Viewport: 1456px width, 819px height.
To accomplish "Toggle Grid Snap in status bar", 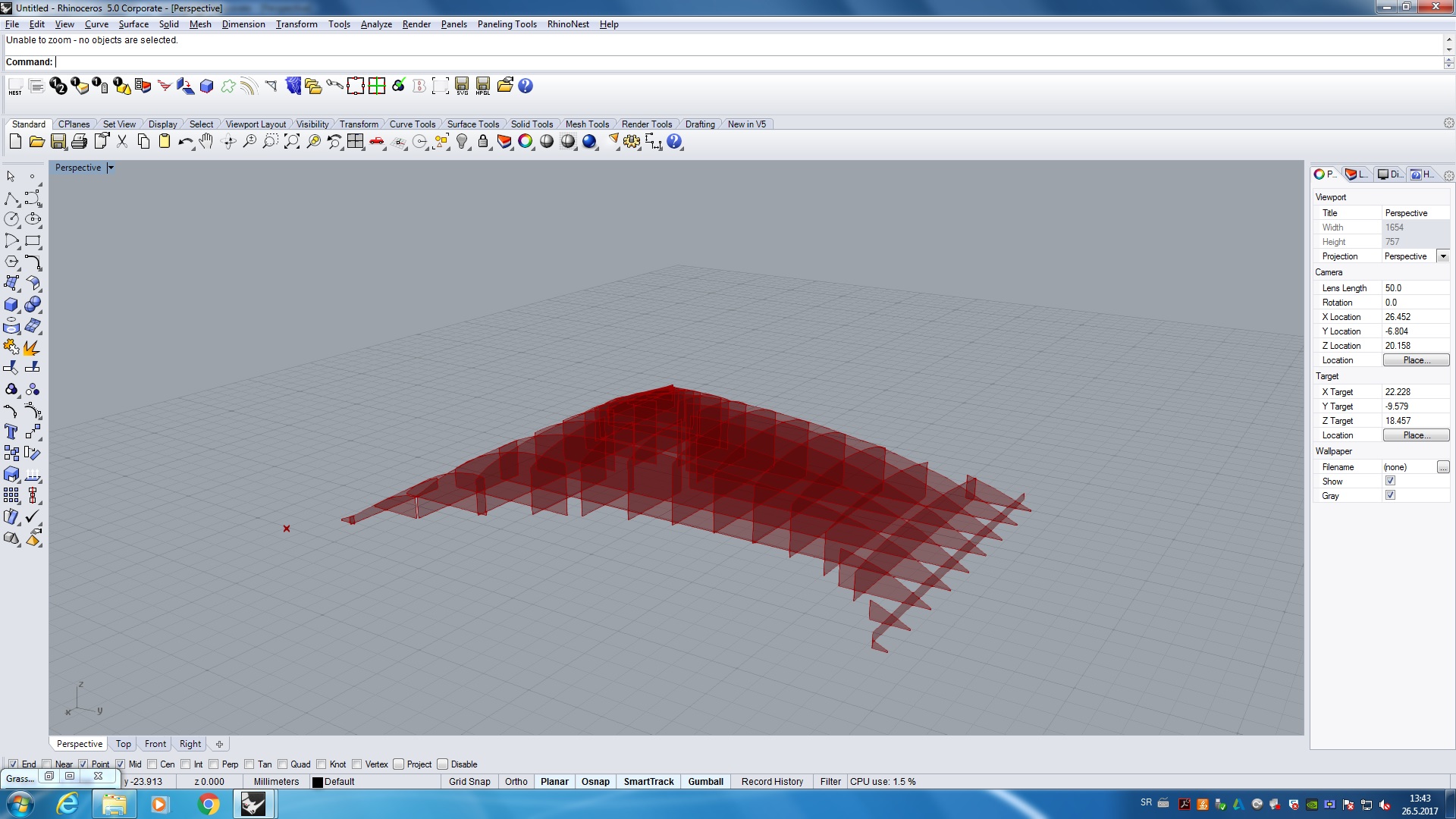I will pos(469,782).
